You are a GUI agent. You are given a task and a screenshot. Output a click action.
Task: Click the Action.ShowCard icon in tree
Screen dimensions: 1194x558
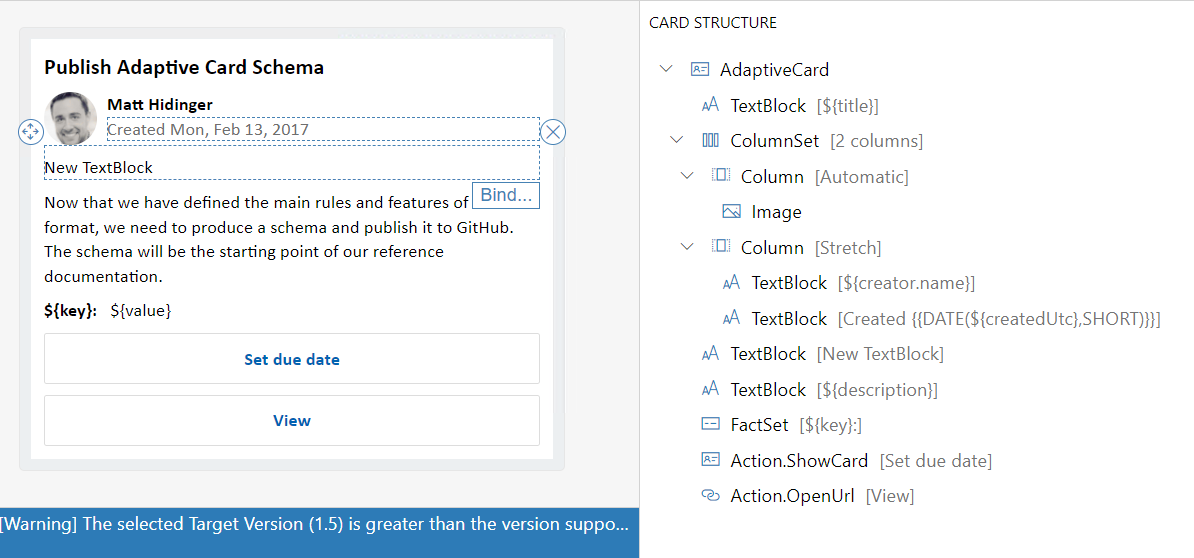pyautogui.click(x=710, y=460)
